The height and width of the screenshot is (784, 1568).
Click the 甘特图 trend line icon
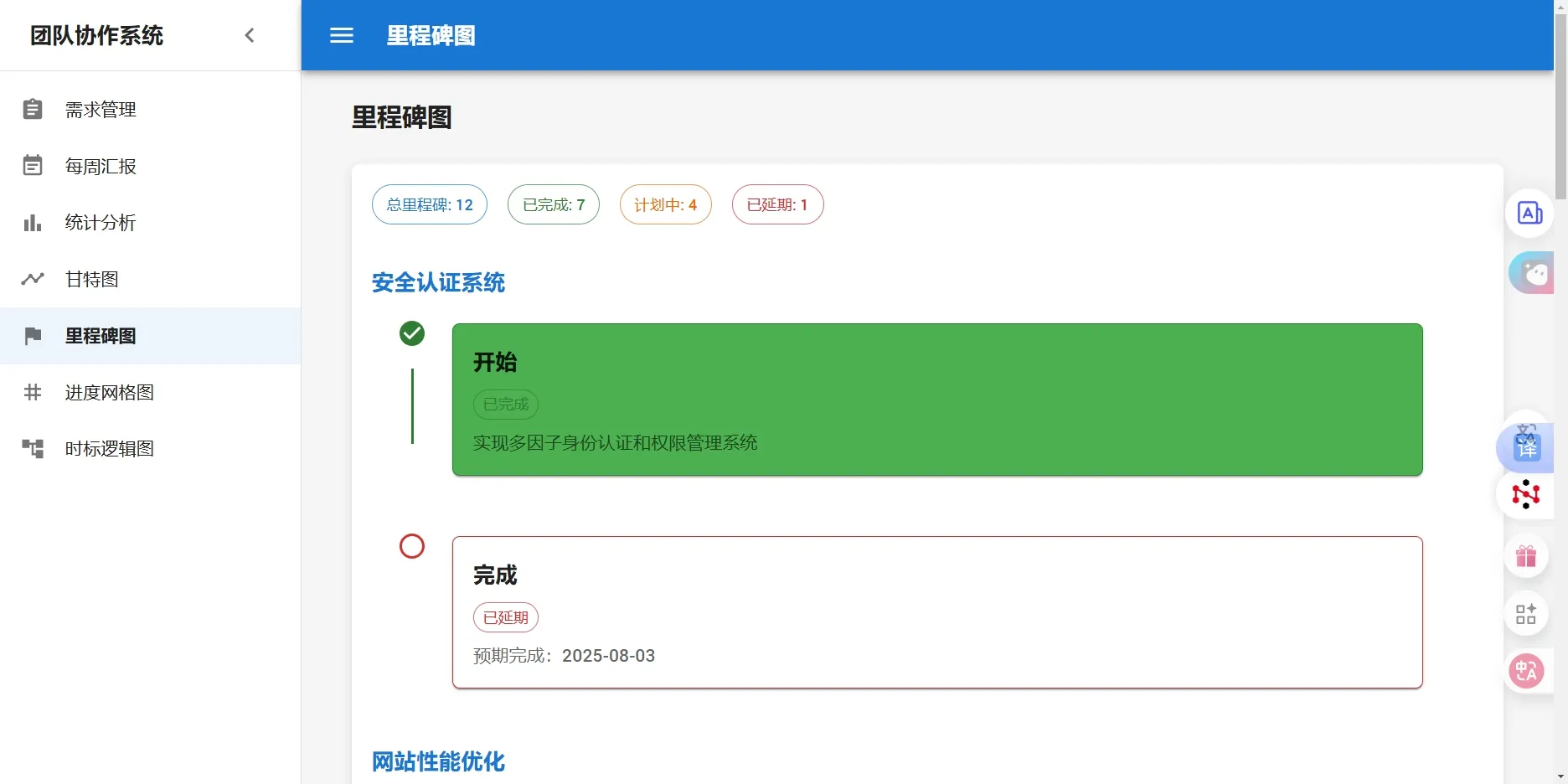coord(33,279)
